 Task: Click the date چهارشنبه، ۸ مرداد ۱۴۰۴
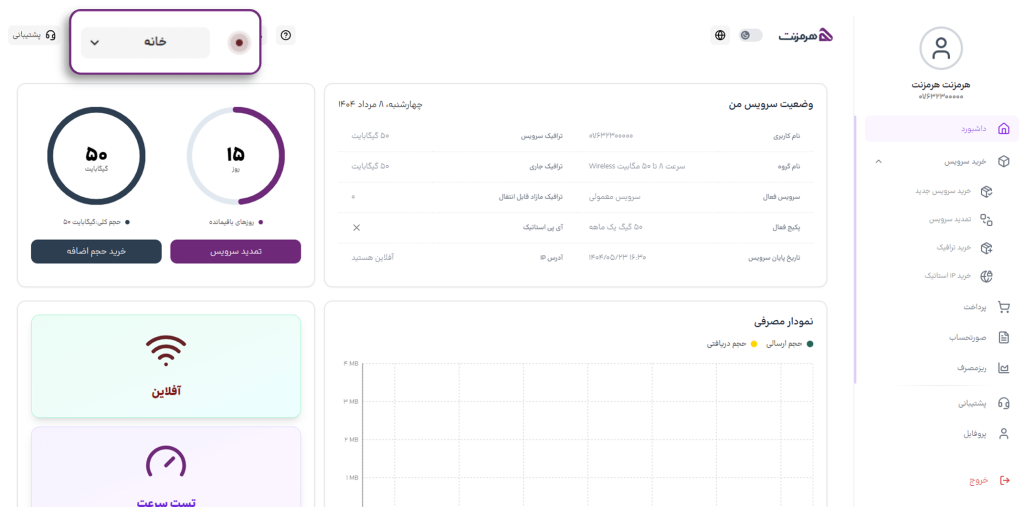pyautogui.click(x=380, y=105)
